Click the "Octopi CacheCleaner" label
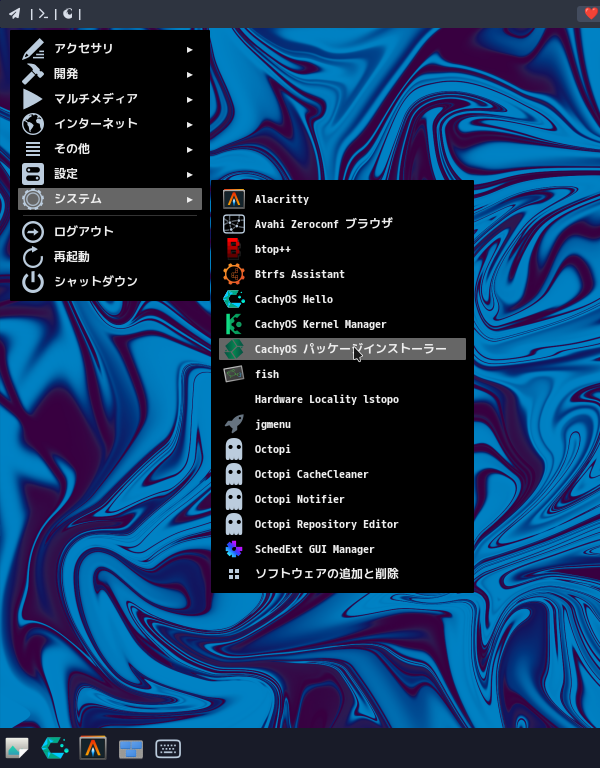 (x=312, y=474)
